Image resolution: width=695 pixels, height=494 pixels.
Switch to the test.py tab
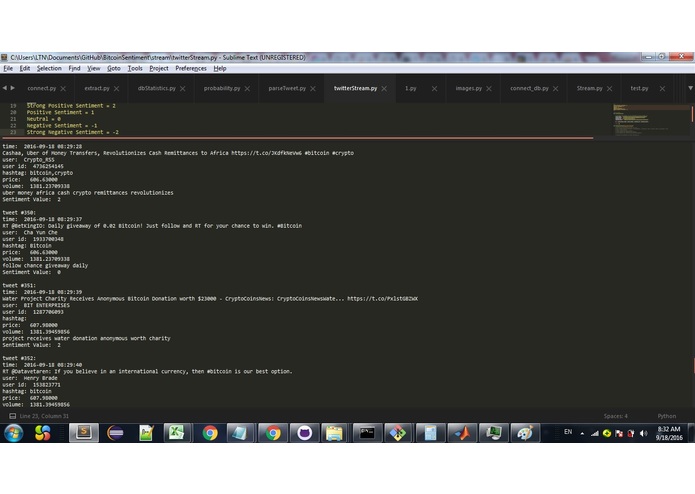pyautogui.click(x=639, y=88)
